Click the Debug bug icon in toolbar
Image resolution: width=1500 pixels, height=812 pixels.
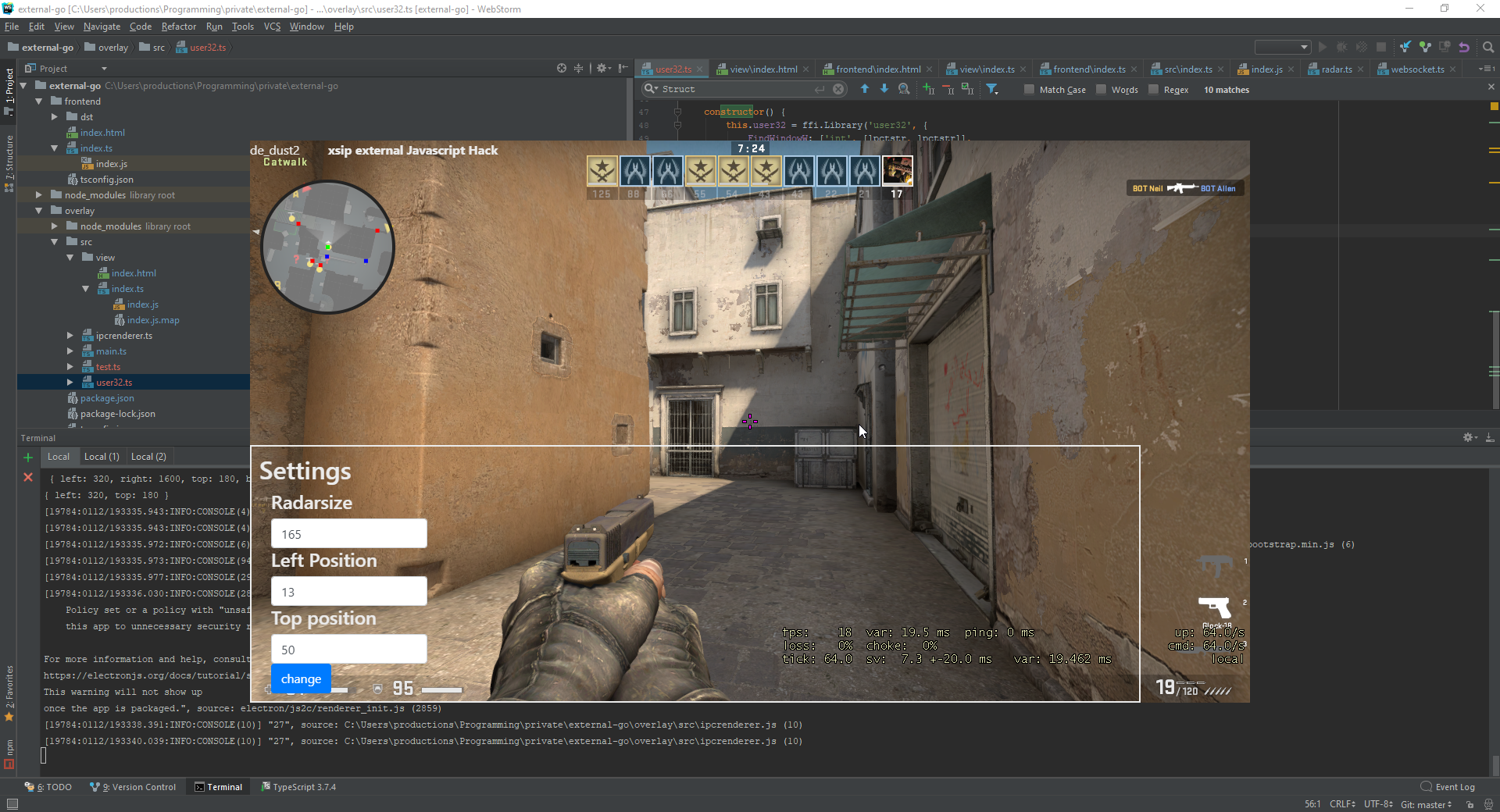pos(1341,47)
